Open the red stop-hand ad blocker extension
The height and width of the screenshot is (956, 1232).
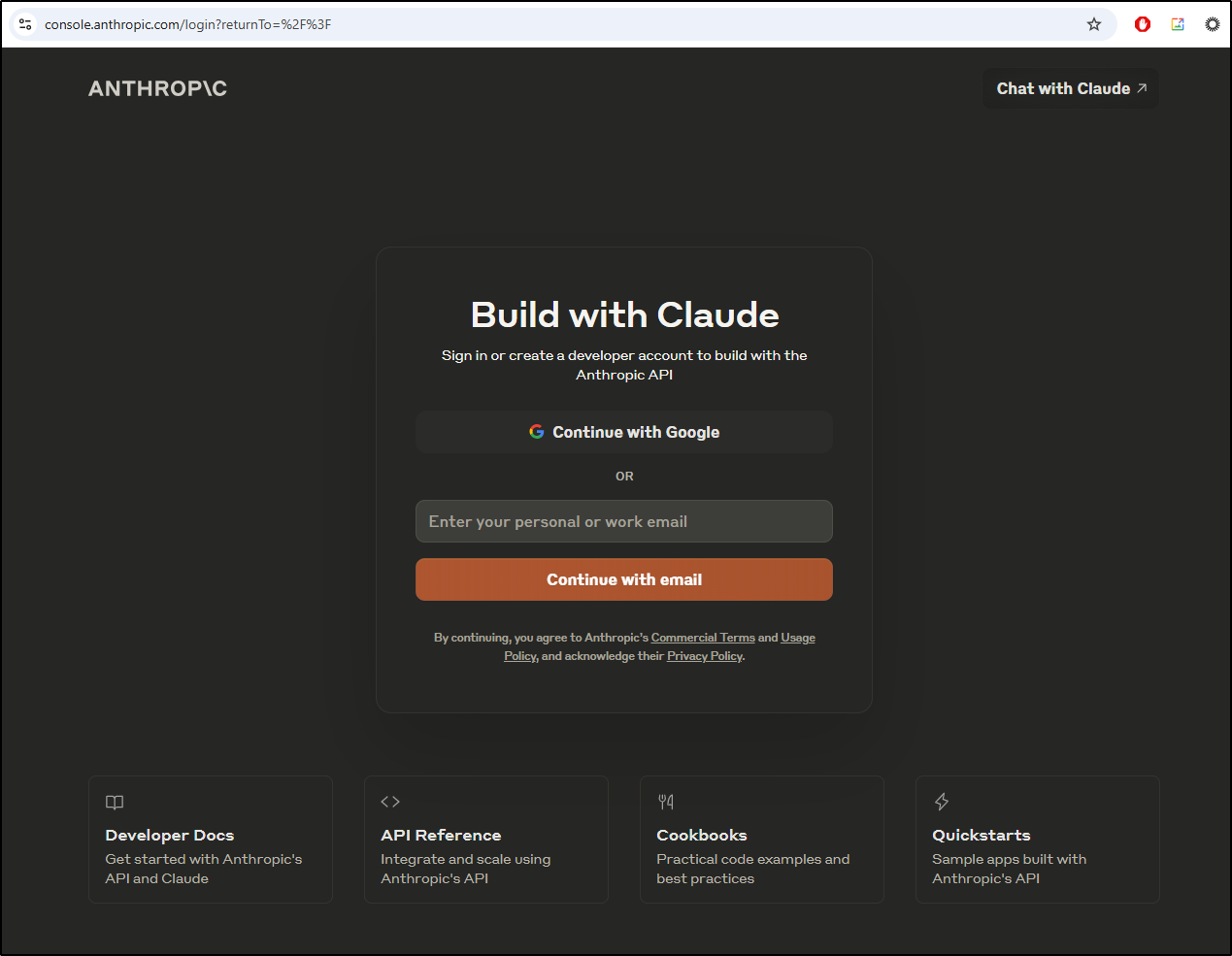pyautogui.click(x=1143, y=24)
